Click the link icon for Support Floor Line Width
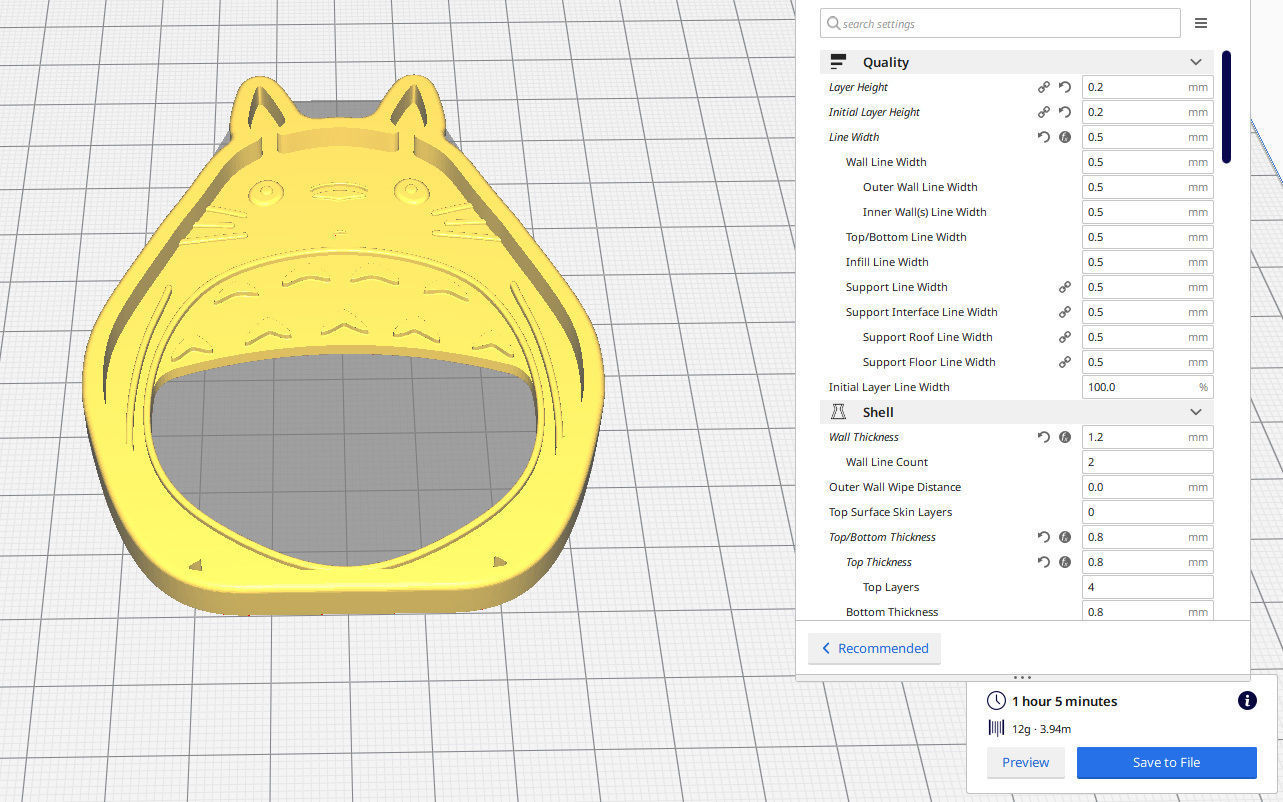The image size is (1283, 802). pyautogui.click(x=1065, y=362)
